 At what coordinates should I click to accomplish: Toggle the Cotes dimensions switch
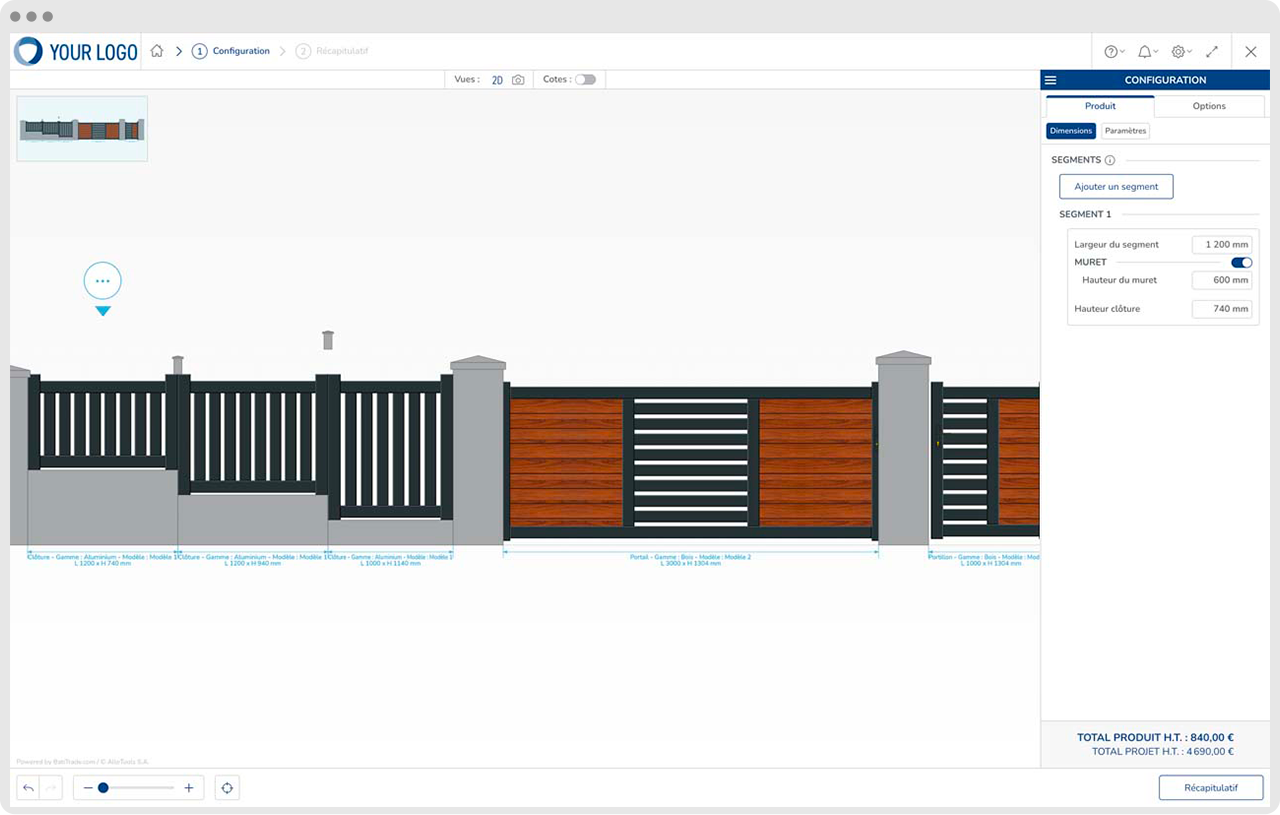click(x=585, y=79)
